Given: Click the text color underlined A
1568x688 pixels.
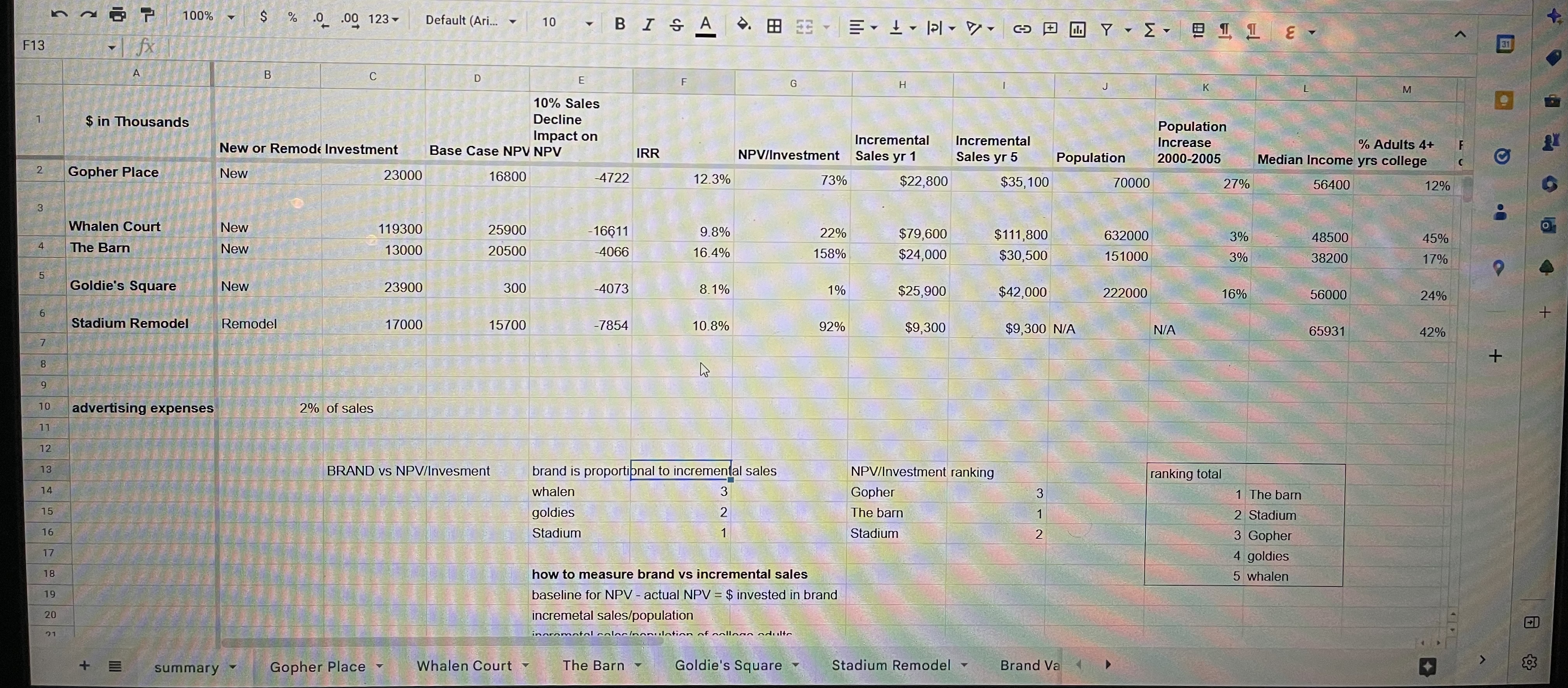Looking at the screenshot, I should pos(705,26).
